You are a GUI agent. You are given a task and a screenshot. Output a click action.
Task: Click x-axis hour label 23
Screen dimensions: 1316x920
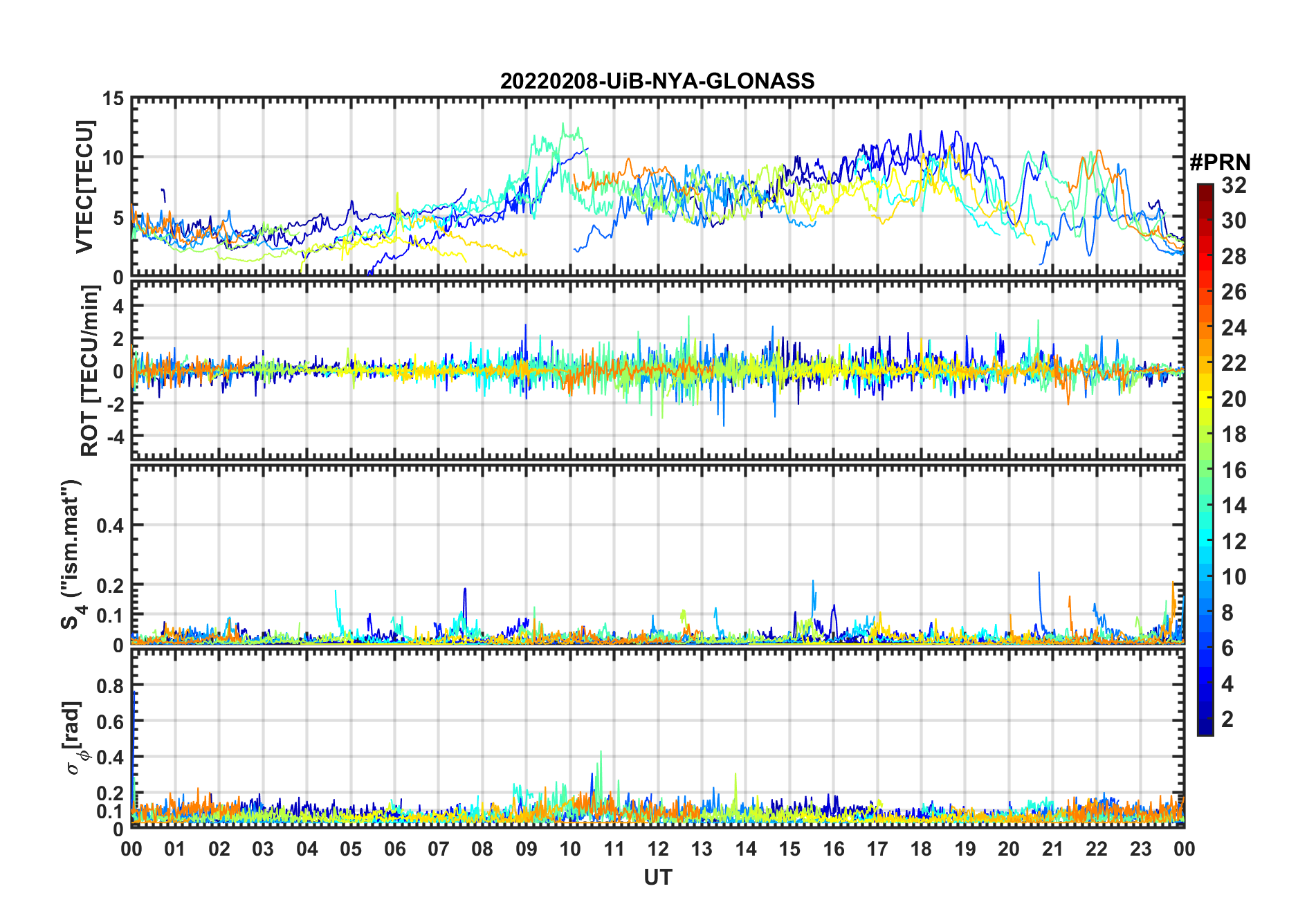pyautogui.click(x=1140, y=849)
